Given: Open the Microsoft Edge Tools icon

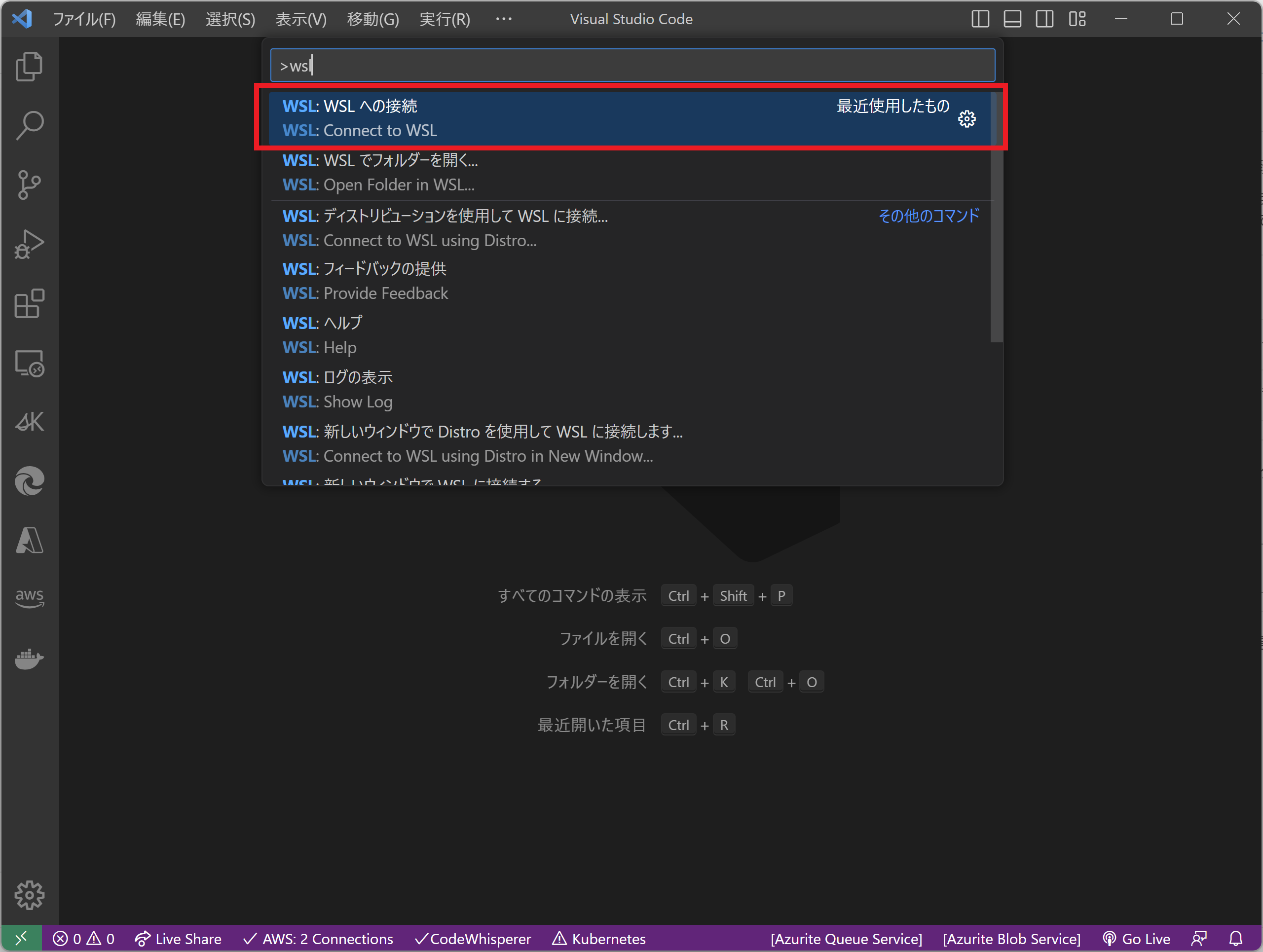Looking at the screenshot, I should coord(29,481).
